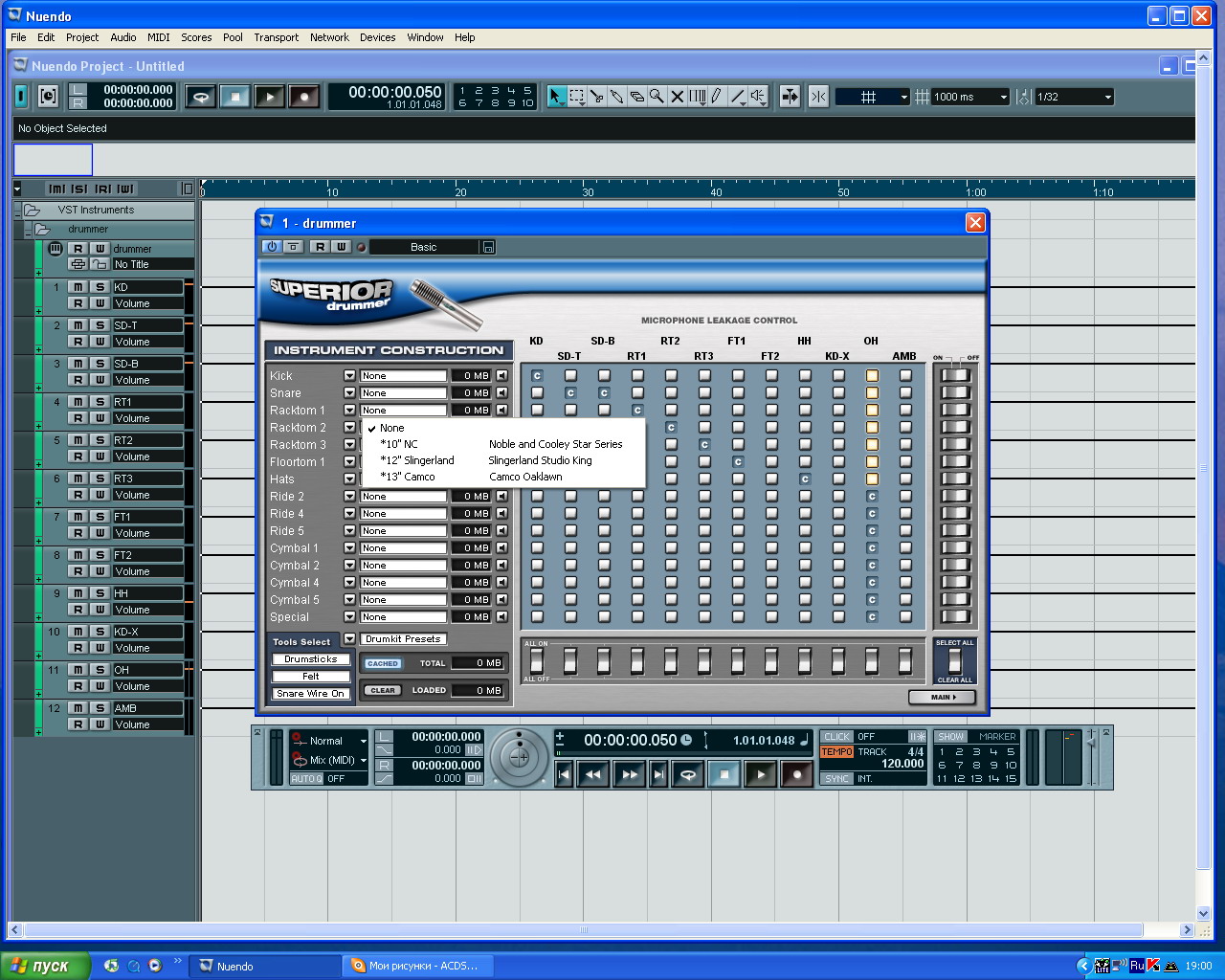Toggle the drummer plugin power button
The height and width of the screenshot is (980, 1225).
point(272,247)
